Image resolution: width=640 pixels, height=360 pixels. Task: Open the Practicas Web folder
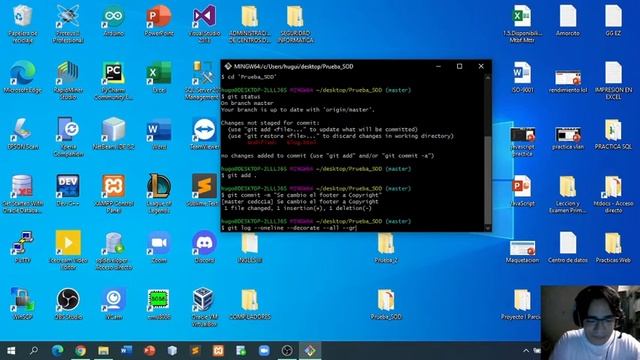pos(613,248)
